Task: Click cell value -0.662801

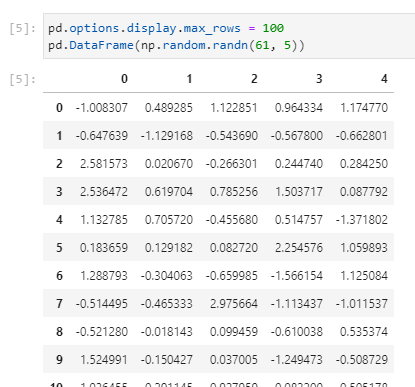Action: coord(362,136)
